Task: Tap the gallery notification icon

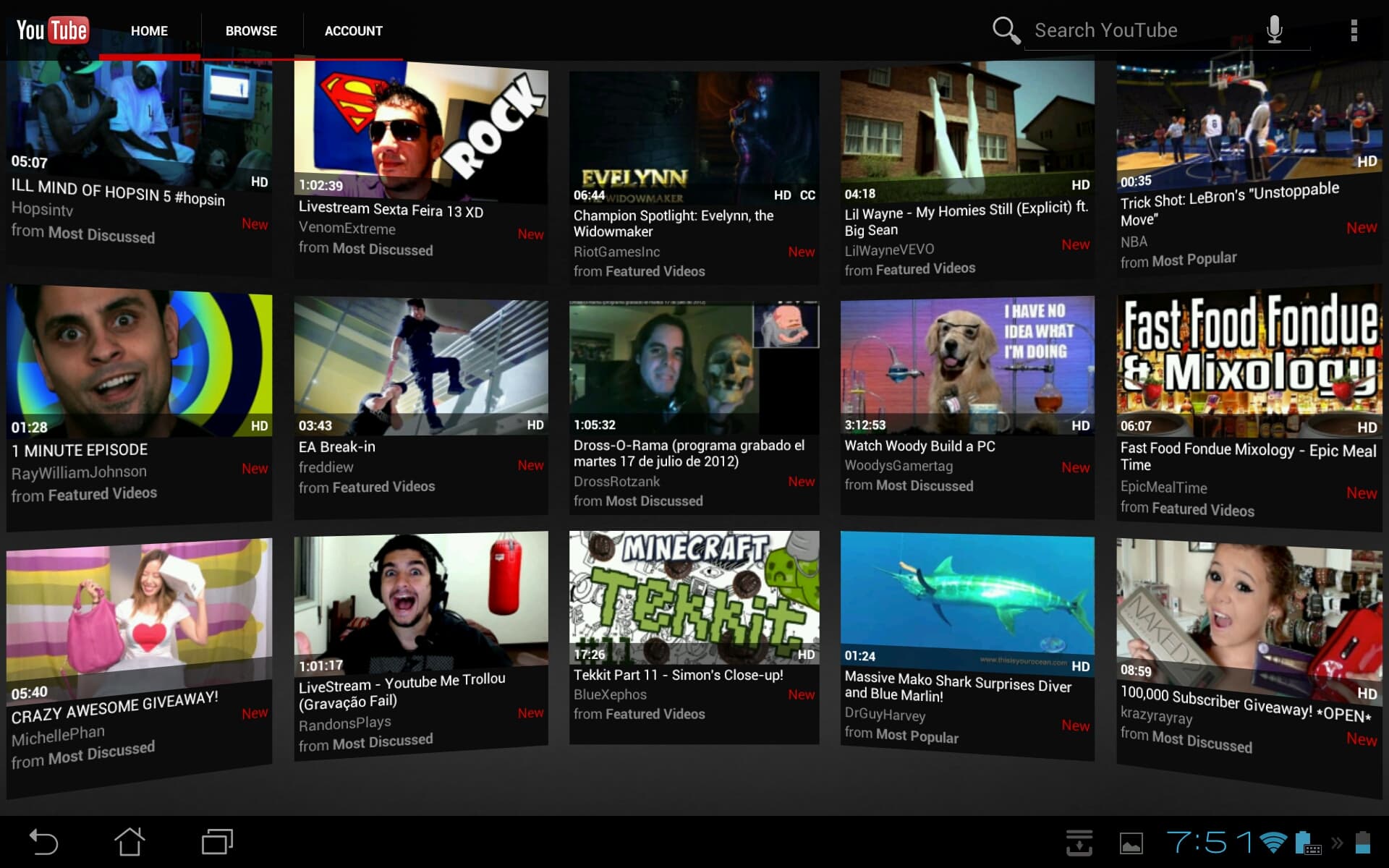Action: (x=1131, y=843)
